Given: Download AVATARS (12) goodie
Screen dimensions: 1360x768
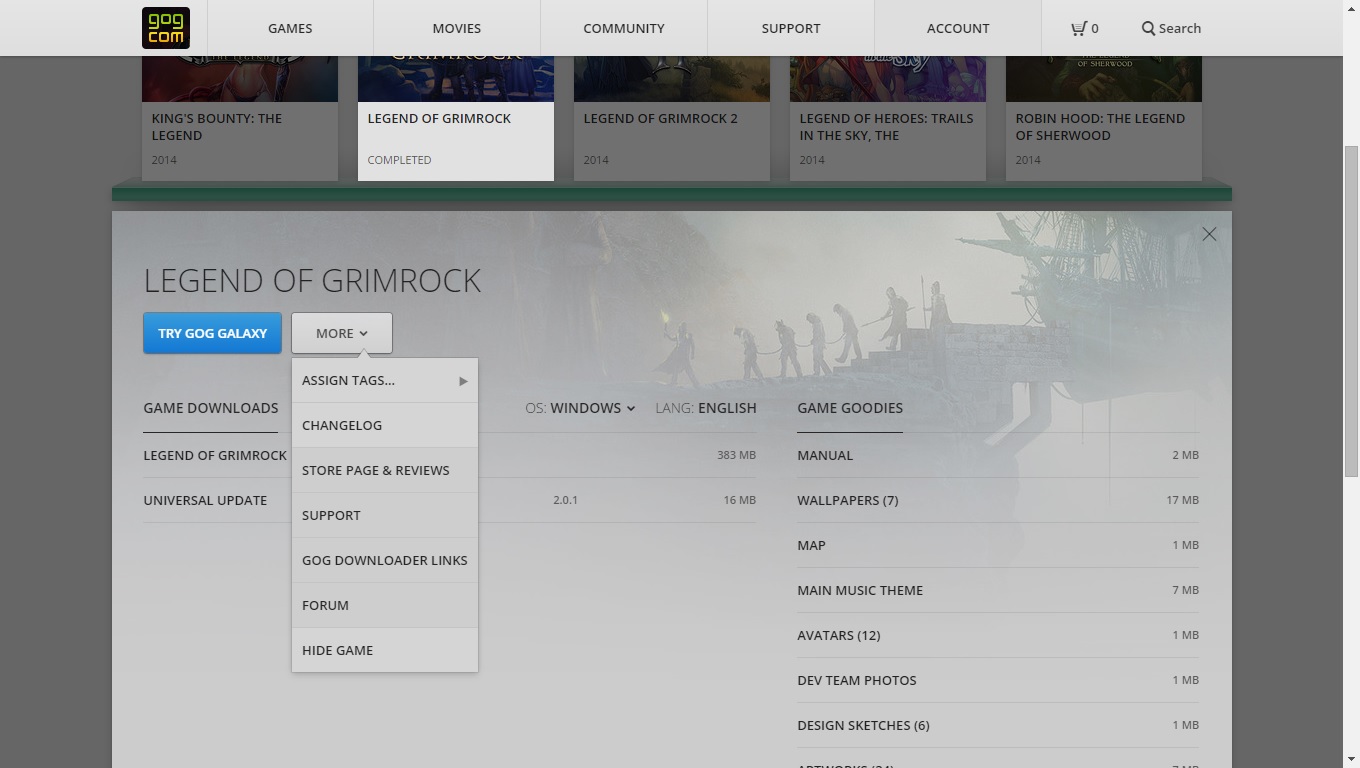Looking at the screenshot, I should coord(998,635).
